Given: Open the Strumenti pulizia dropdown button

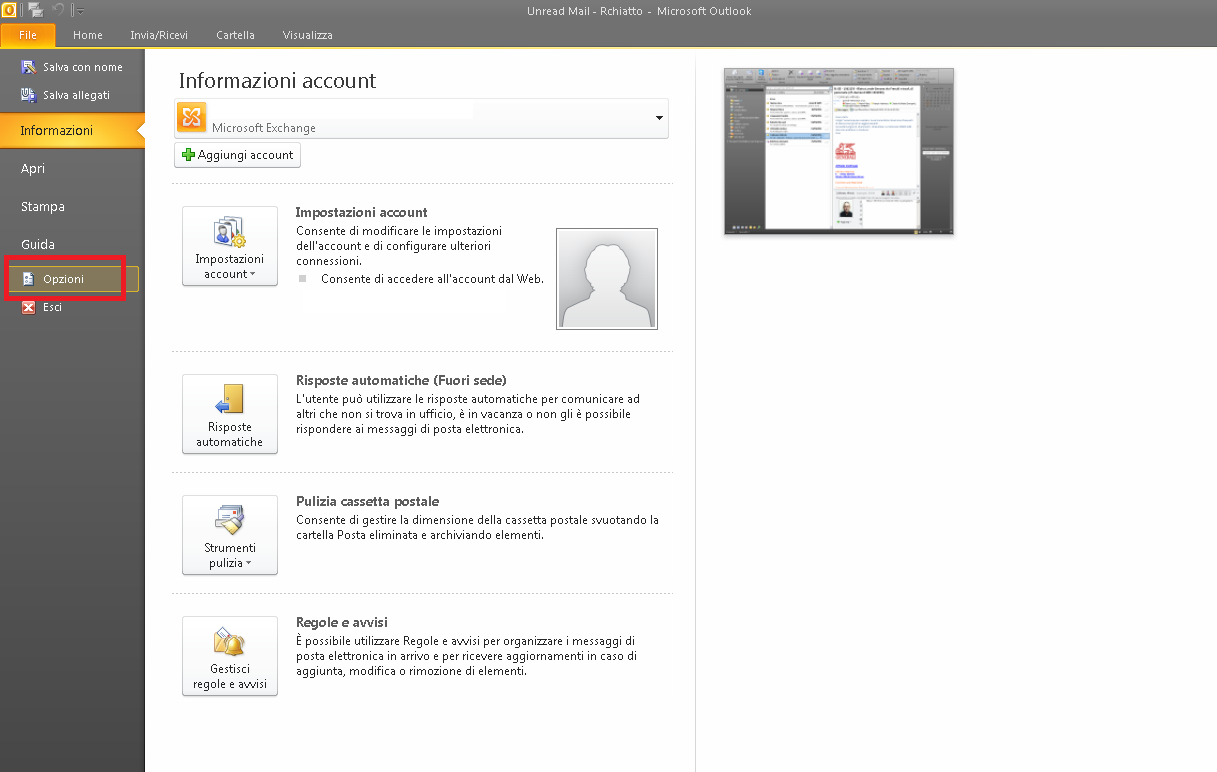Looking at the screenshot, I should (230, 535).
